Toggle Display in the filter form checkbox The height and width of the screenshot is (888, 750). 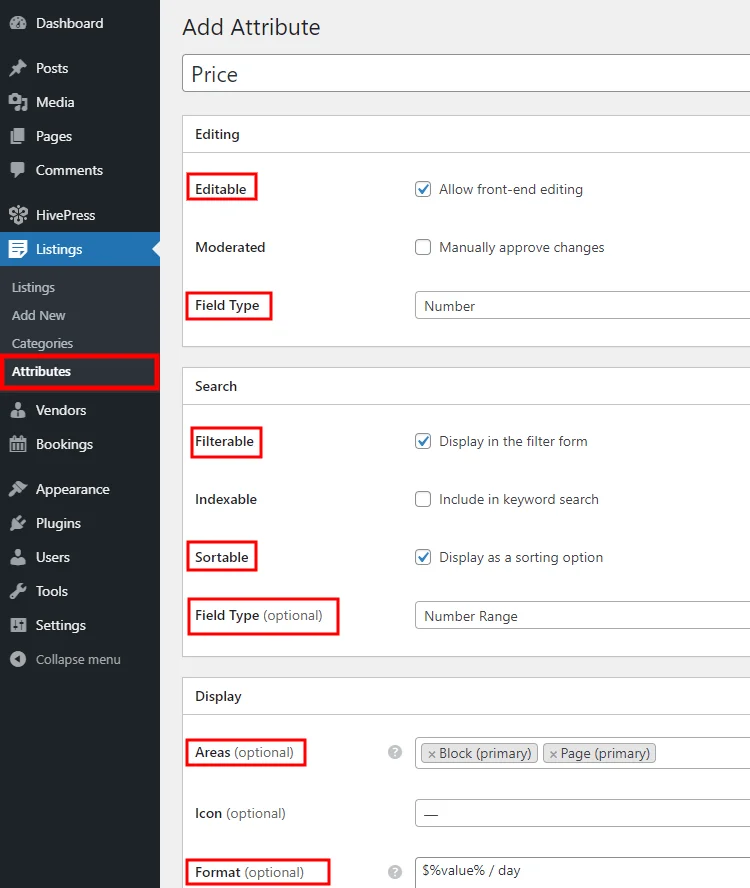pos(423,441)
